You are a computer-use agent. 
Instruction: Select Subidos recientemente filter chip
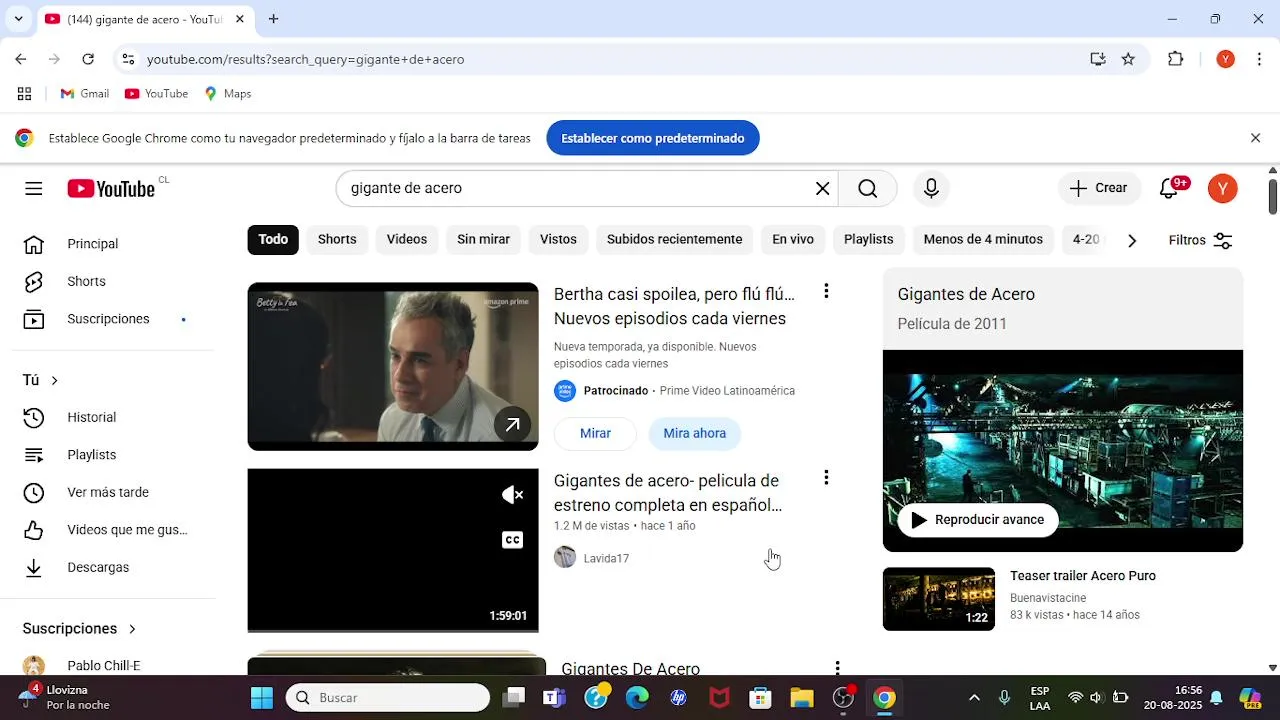(674, 240)
